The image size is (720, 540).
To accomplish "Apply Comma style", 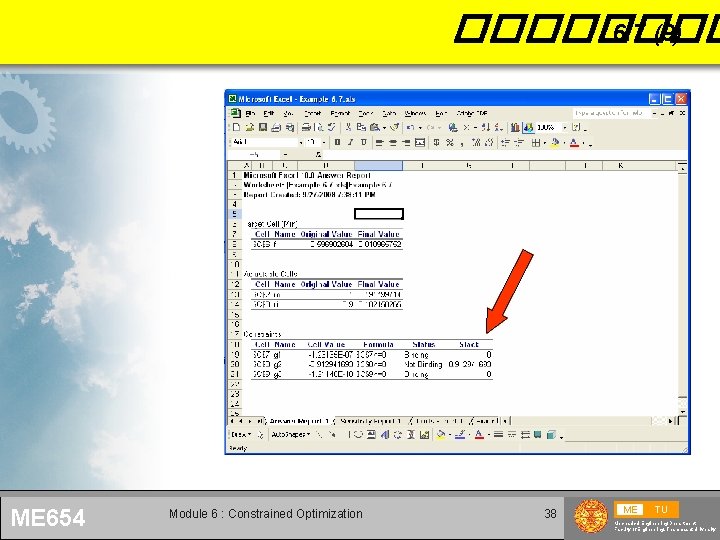I will pos(462,143).
